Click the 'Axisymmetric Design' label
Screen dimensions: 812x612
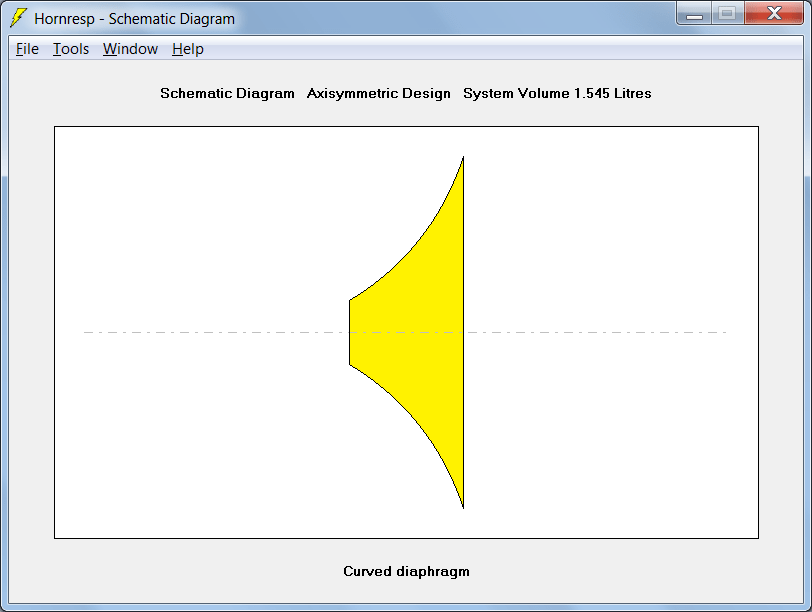(379, 93)
